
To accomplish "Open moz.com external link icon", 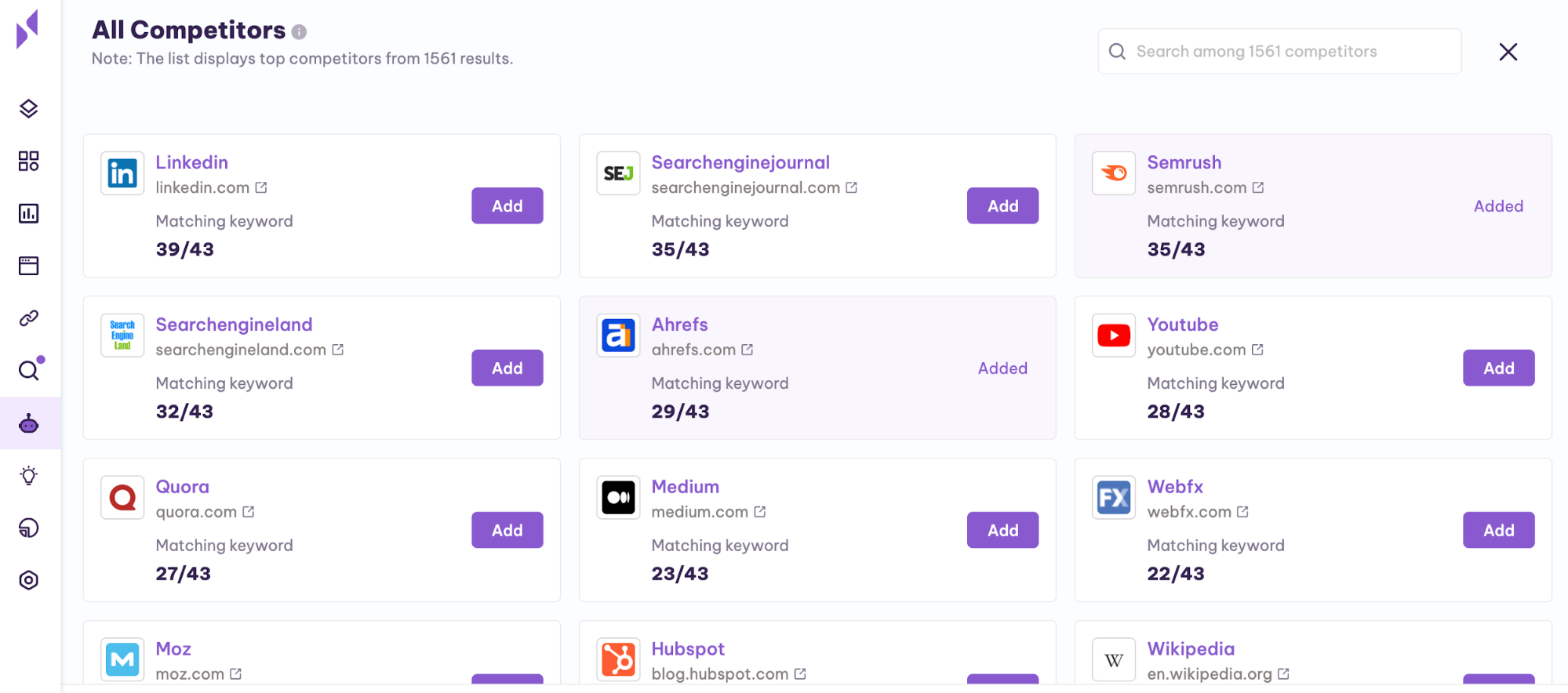I will (x=236, y=674).
